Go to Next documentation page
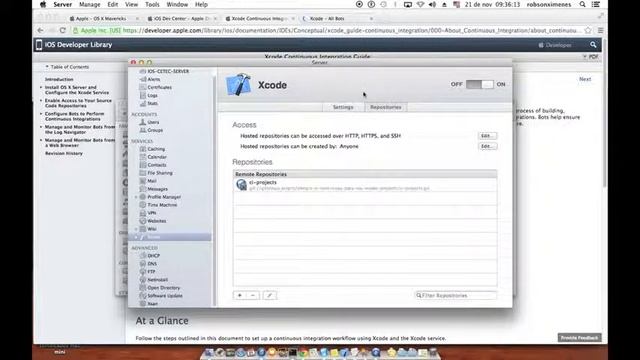 (x=585, y=79)
